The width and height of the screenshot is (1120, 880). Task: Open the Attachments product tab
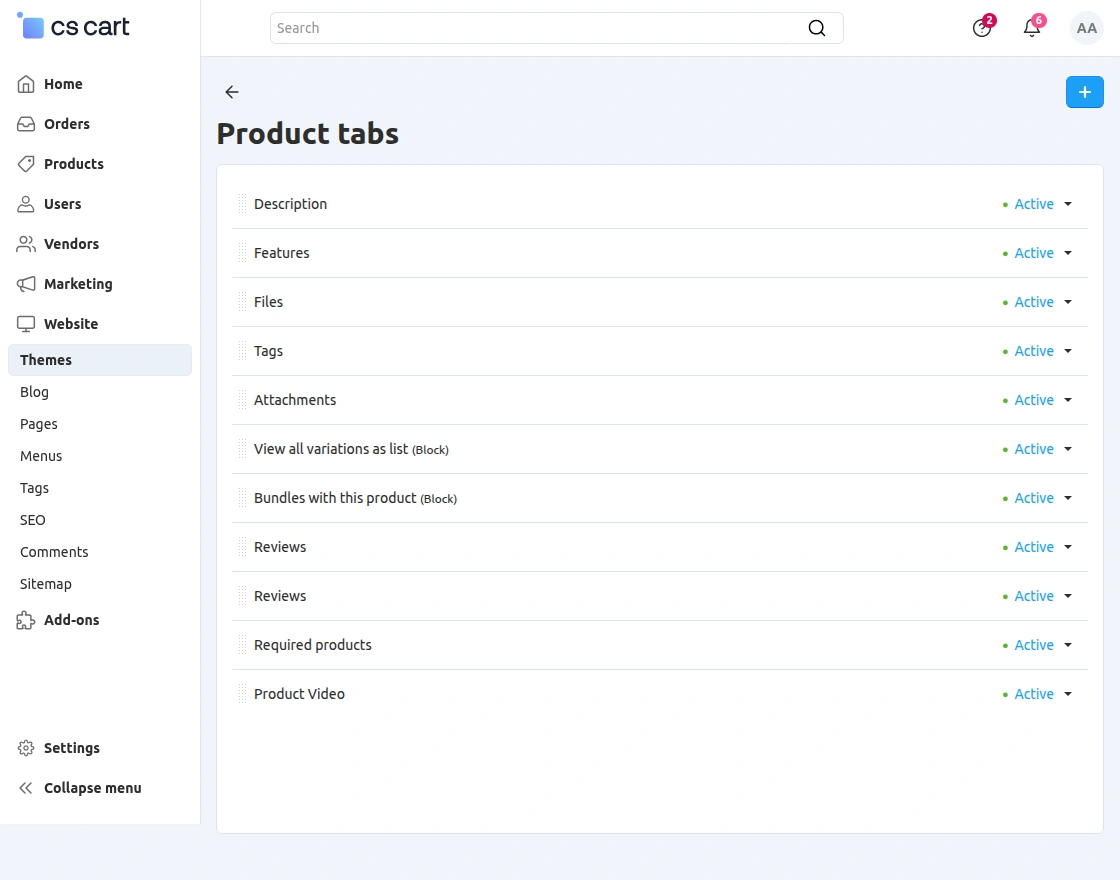coord(295,400)
